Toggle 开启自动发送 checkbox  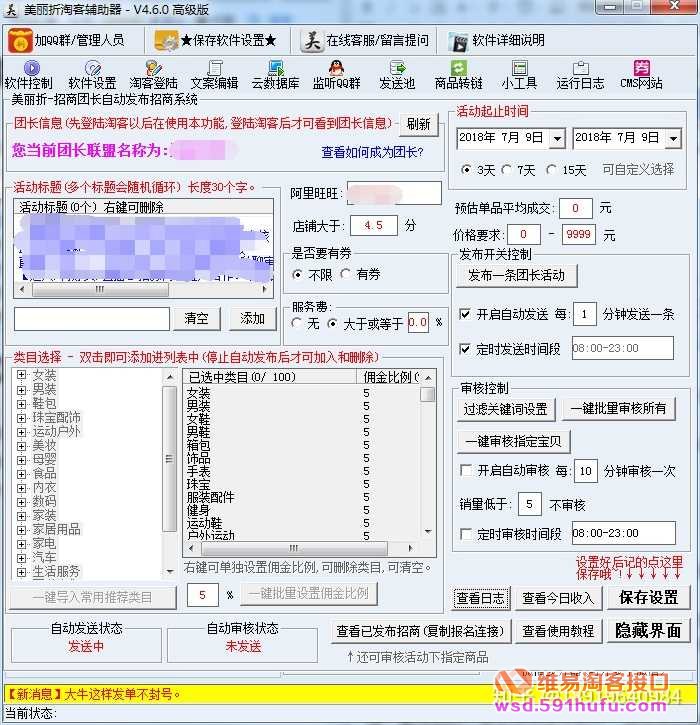tap(465, 314)
